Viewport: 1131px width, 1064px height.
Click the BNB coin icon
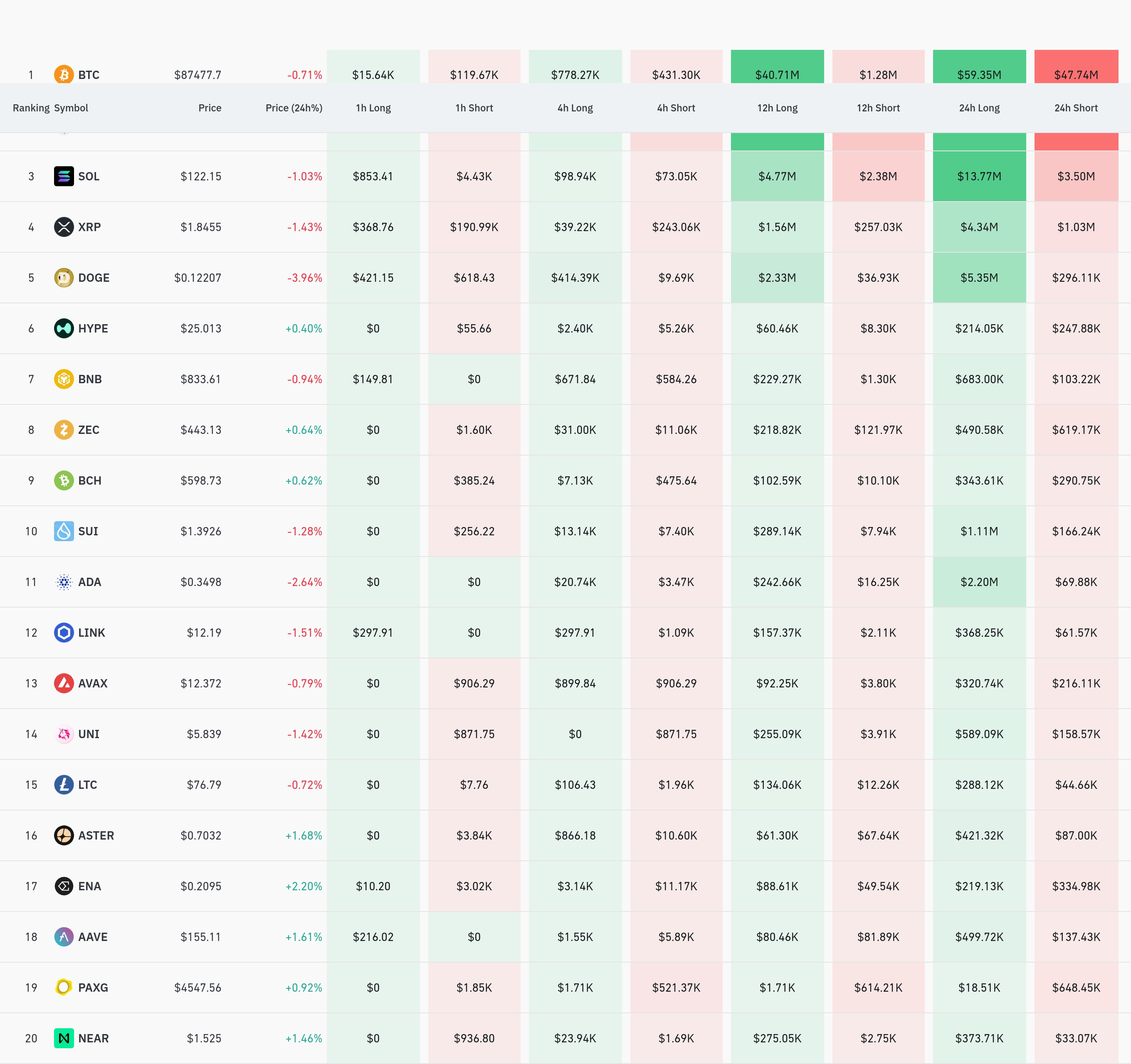click(64, 379)
